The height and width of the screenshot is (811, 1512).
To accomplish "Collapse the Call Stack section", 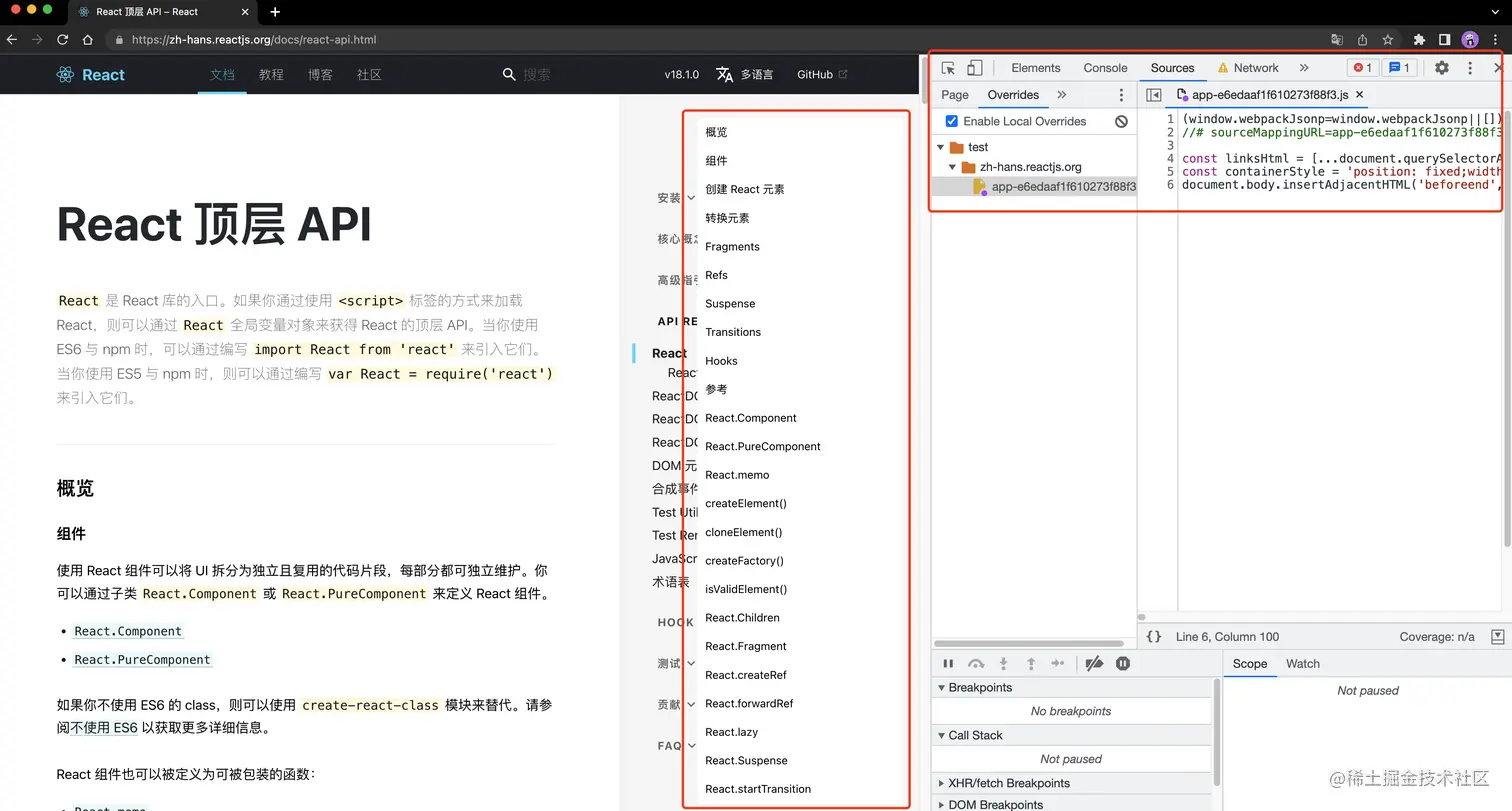I will click(941, 736).
